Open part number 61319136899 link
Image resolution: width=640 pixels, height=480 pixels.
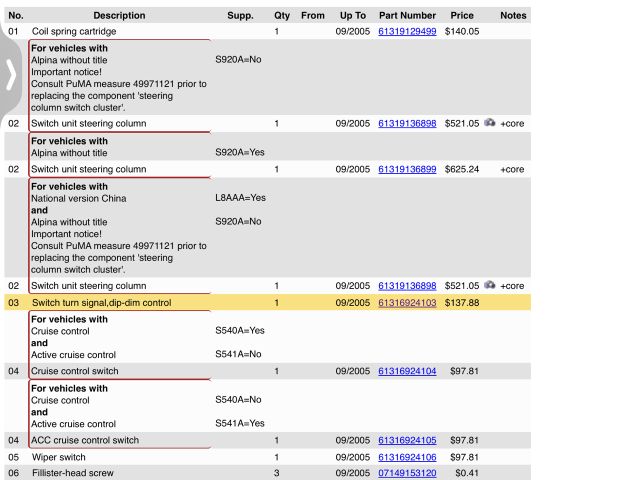tap(407, 169)
